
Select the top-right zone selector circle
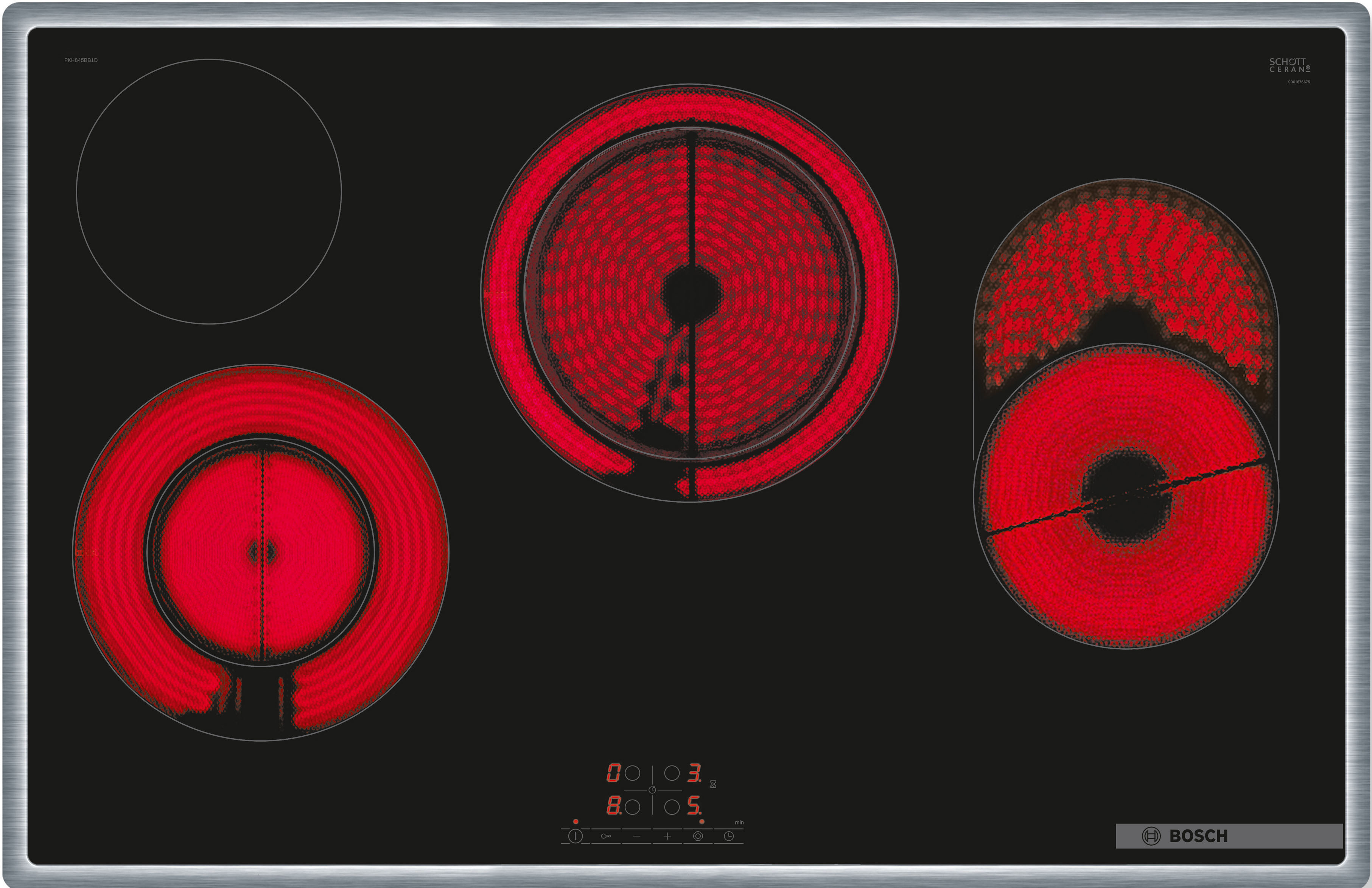(672, 773)
